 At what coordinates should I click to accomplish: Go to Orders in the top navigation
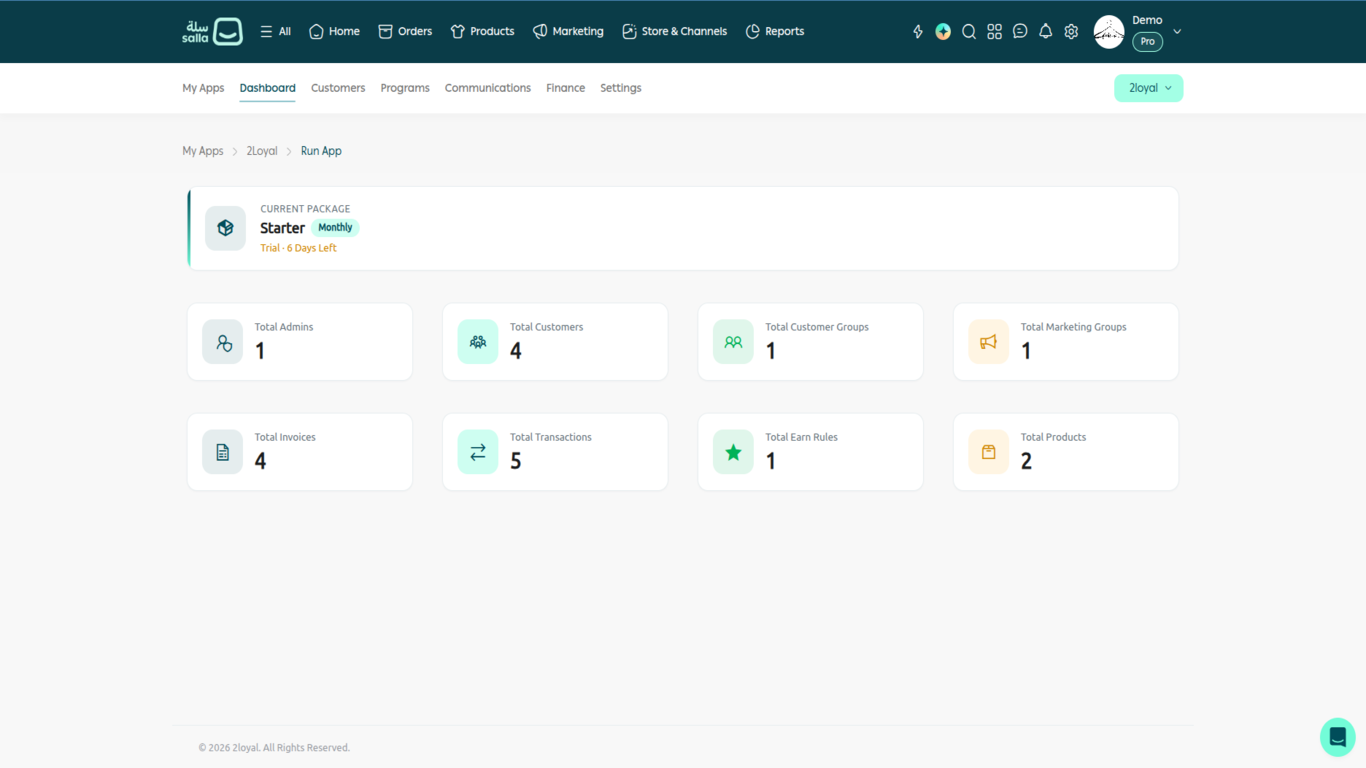(x=405, y=32)
